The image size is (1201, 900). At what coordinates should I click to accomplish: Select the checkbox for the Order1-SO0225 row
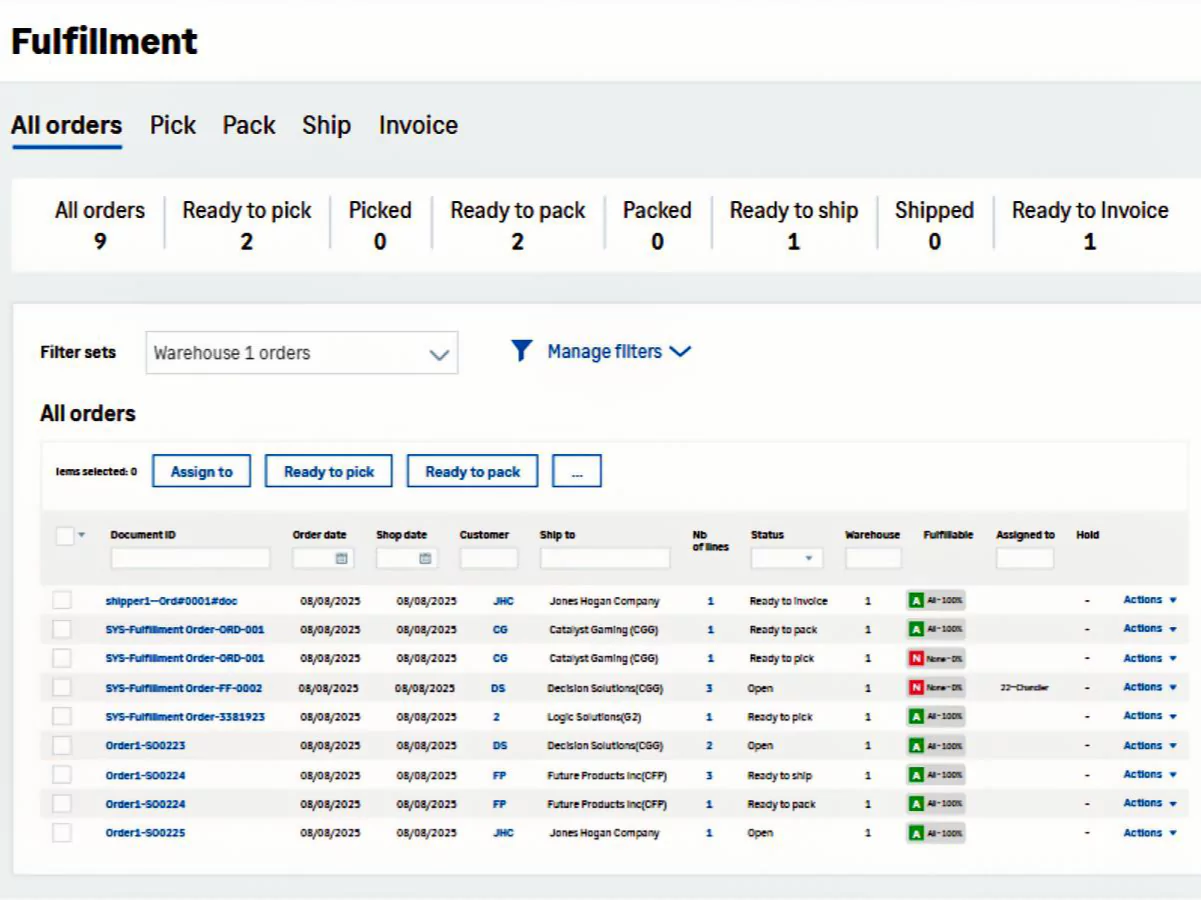click(x=62, y=833)
